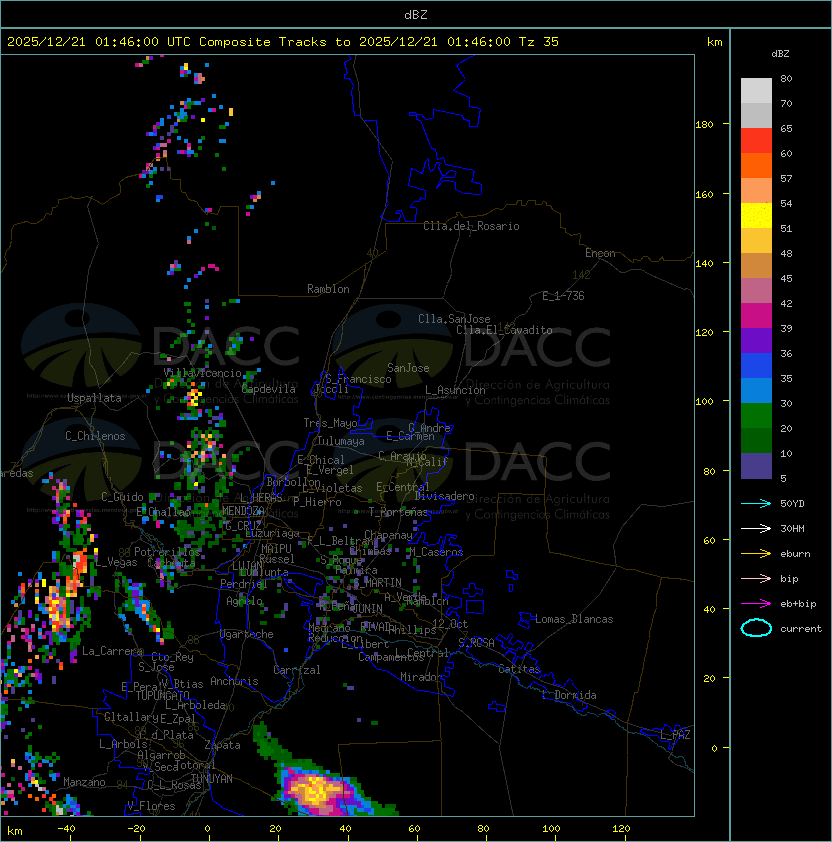
Task: Click the TUPUNGATO label on the map
Action: (163, 696)
